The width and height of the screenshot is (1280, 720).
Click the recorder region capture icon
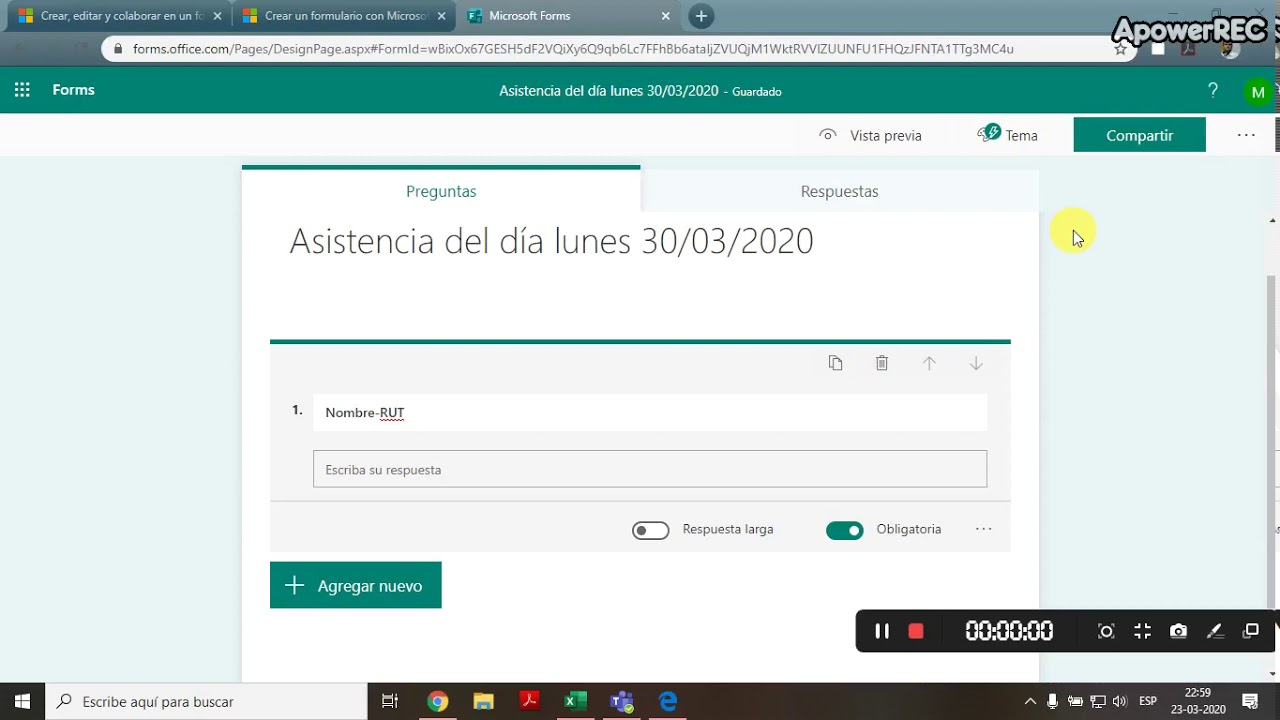point(1106,631)
